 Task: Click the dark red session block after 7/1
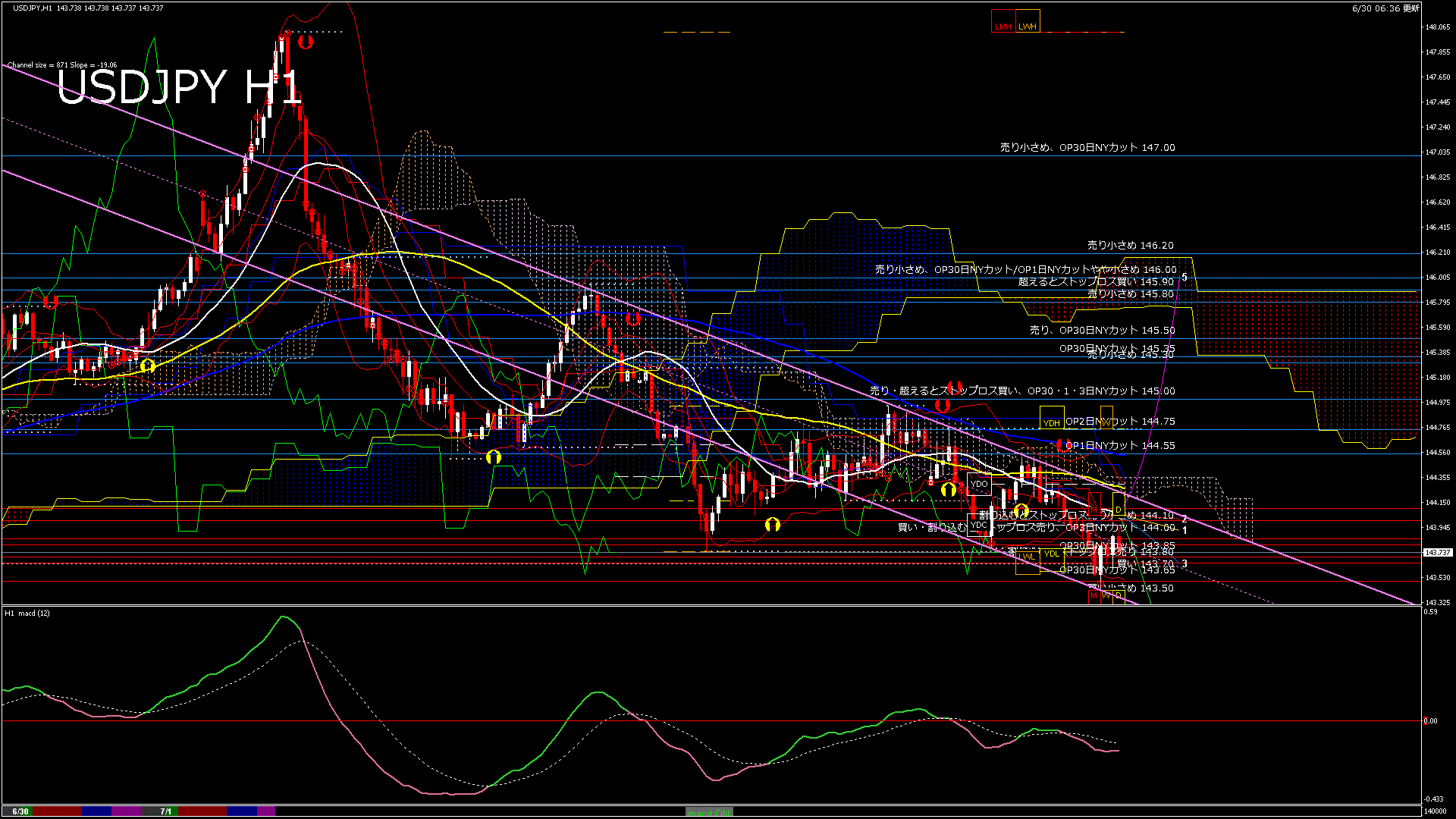click(202, 811)
